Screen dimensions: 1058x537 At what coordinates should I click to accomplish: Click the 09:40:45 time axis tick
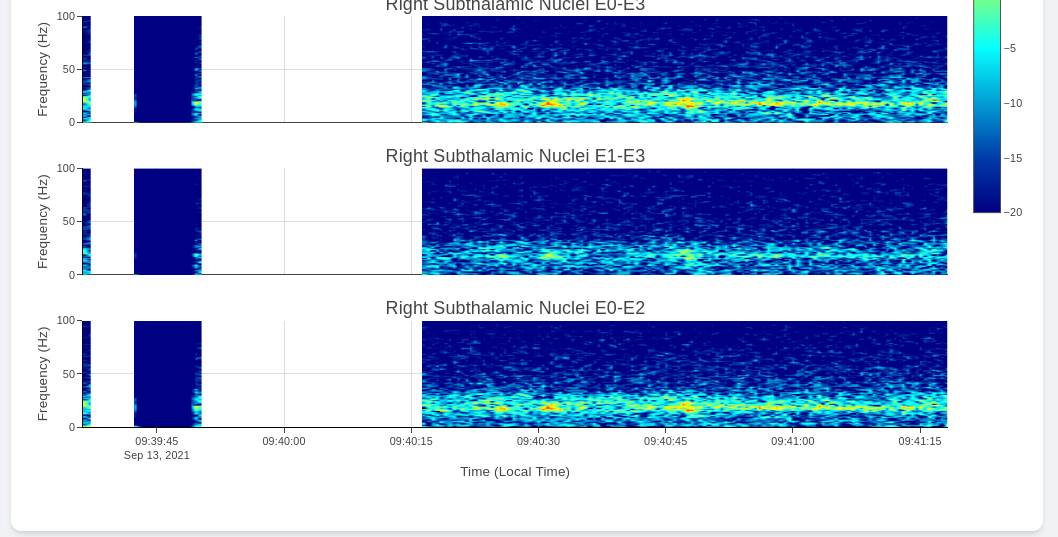click(x=665, y=441)
